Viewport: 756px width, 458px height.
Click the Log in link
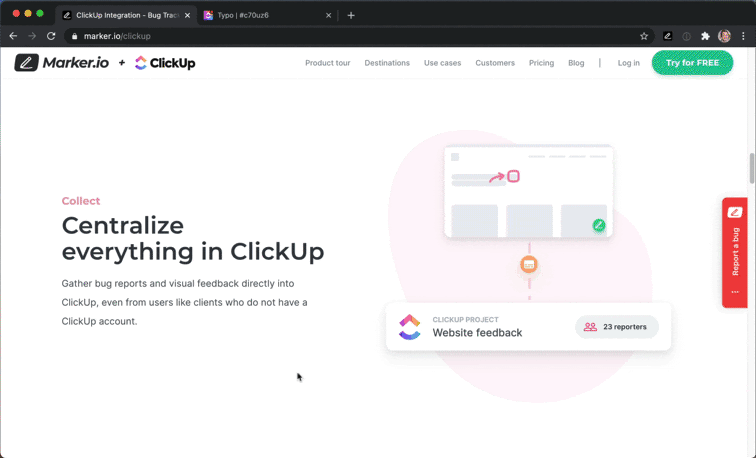(x=628, y=63)
